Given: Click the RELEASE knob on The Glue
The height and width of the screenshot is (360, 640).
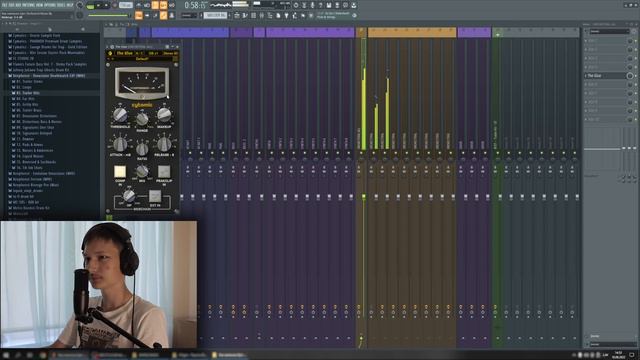Looking at the screenshot, I should click(x=164, y=144).
